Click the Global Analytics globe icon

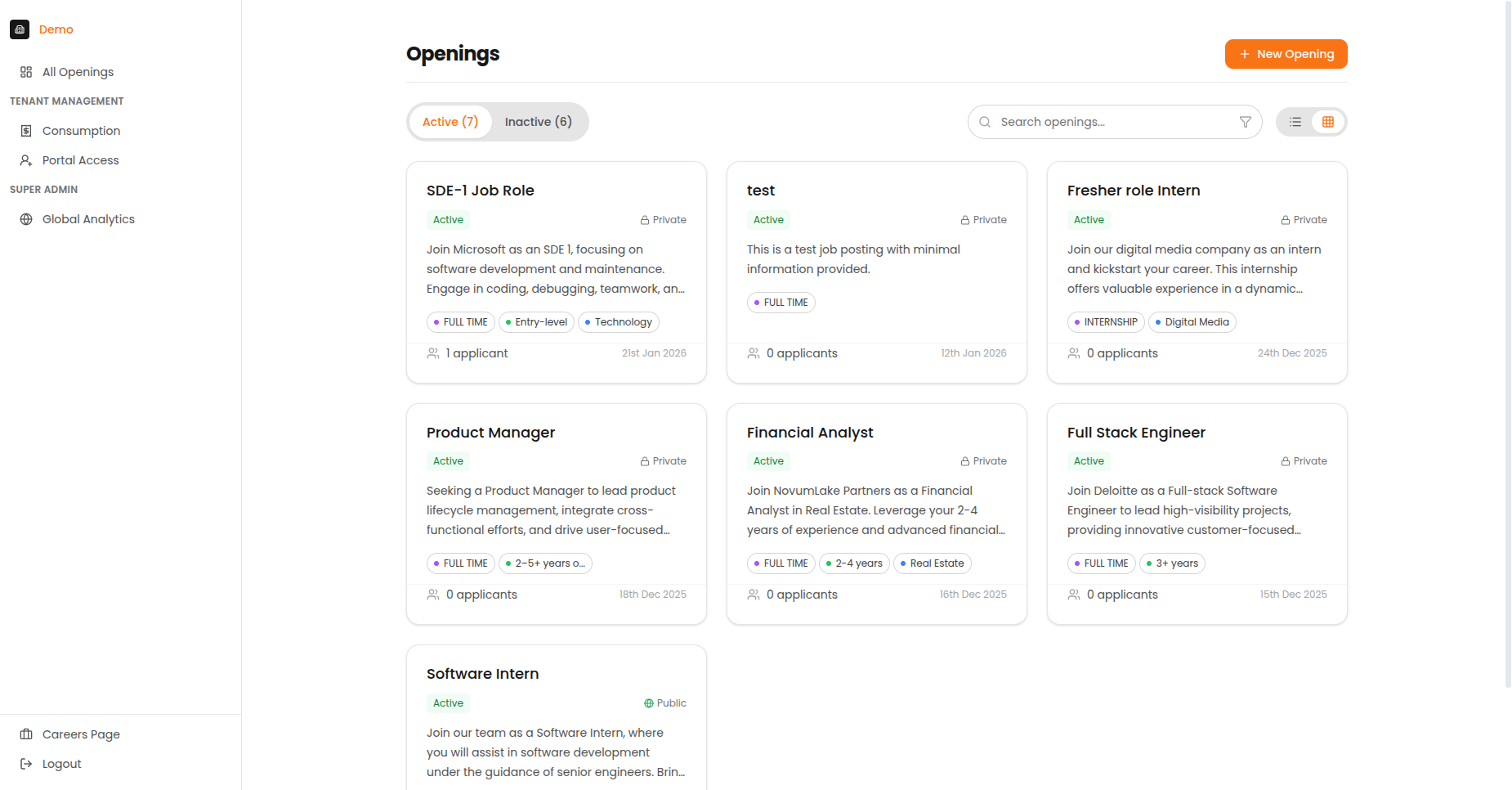(25, 218)
